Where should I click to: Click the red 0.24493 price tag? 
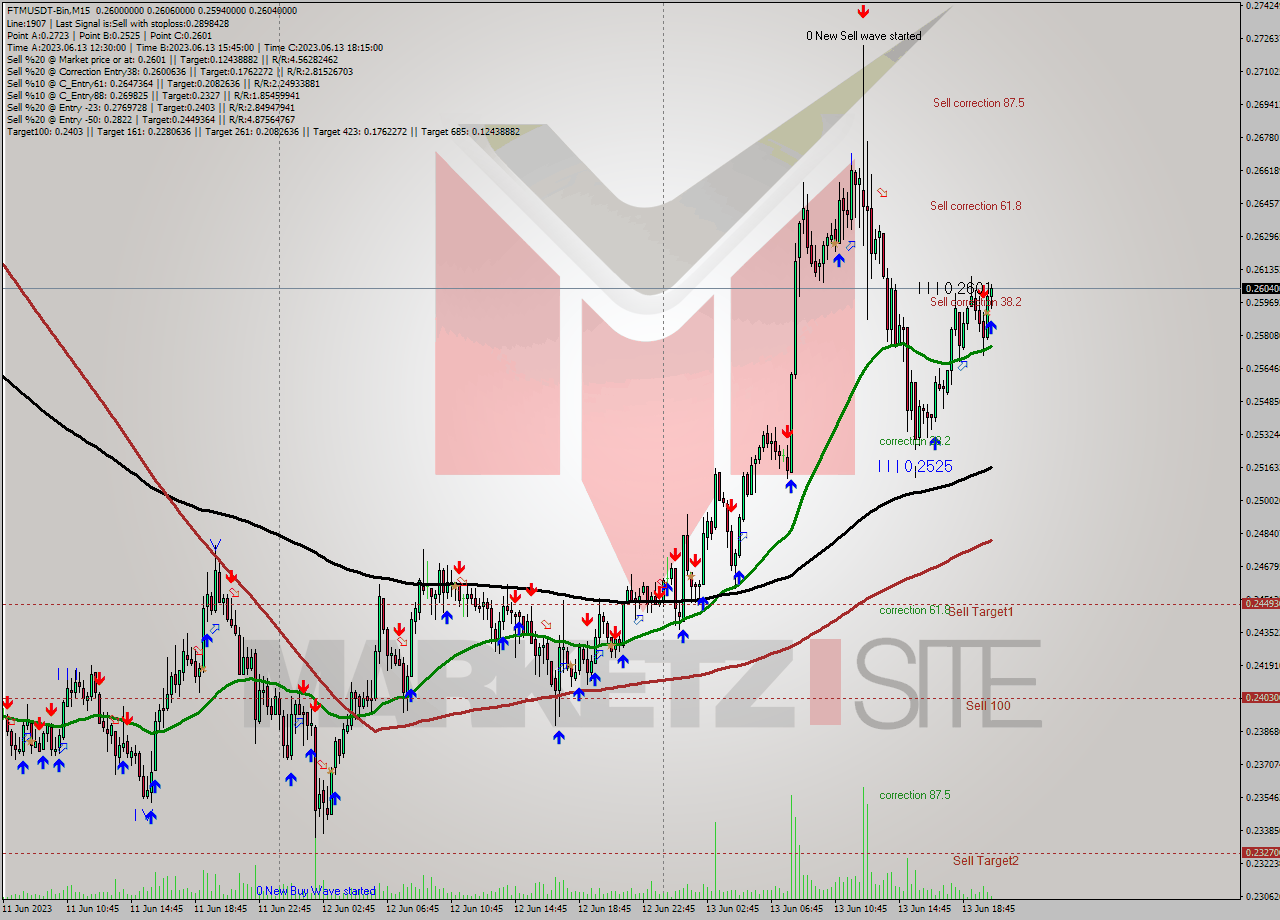point(1259,603)
